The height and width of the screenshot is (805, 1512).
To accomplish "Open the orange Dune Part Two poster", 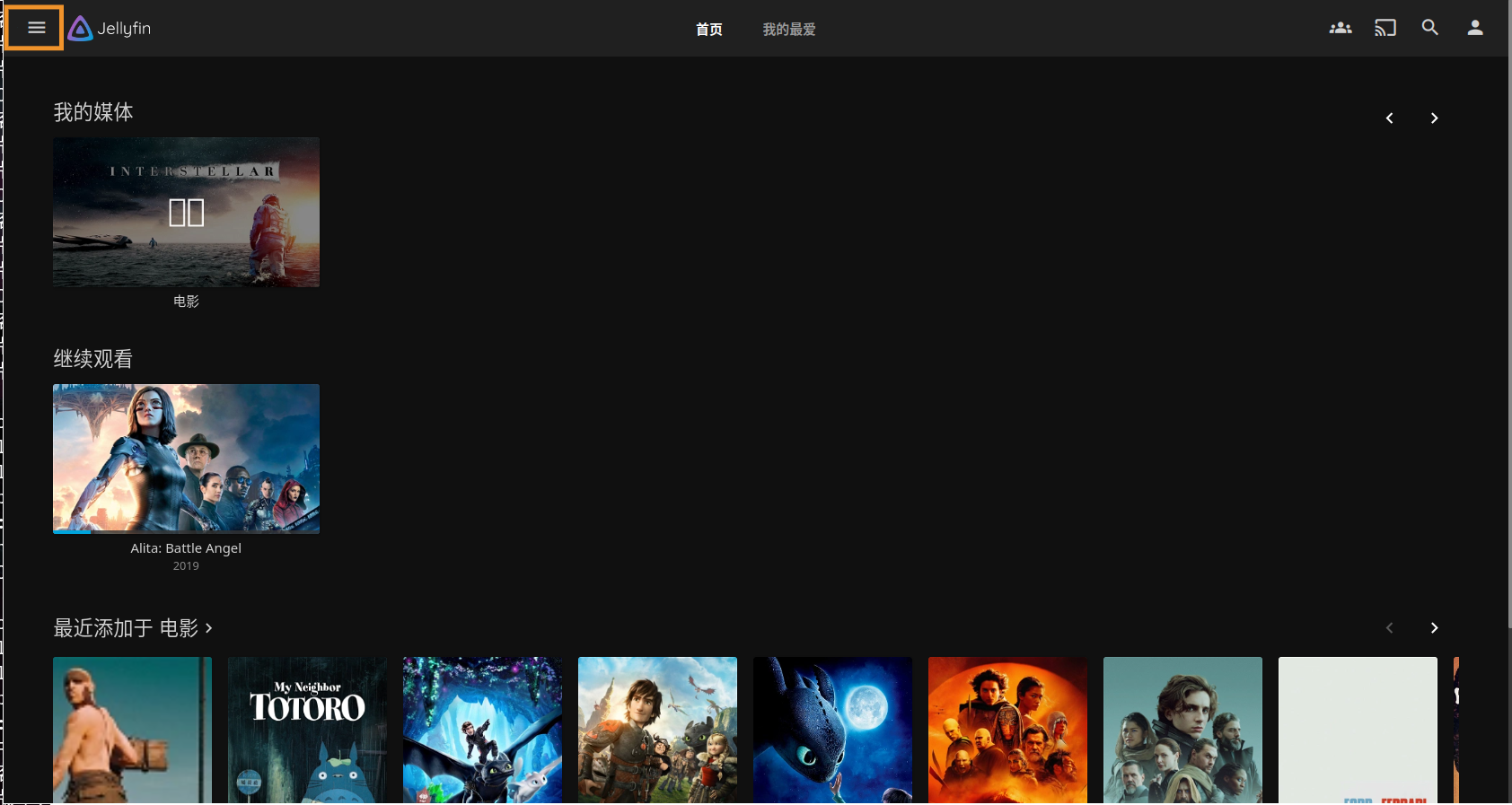I will pos(1007,731).
